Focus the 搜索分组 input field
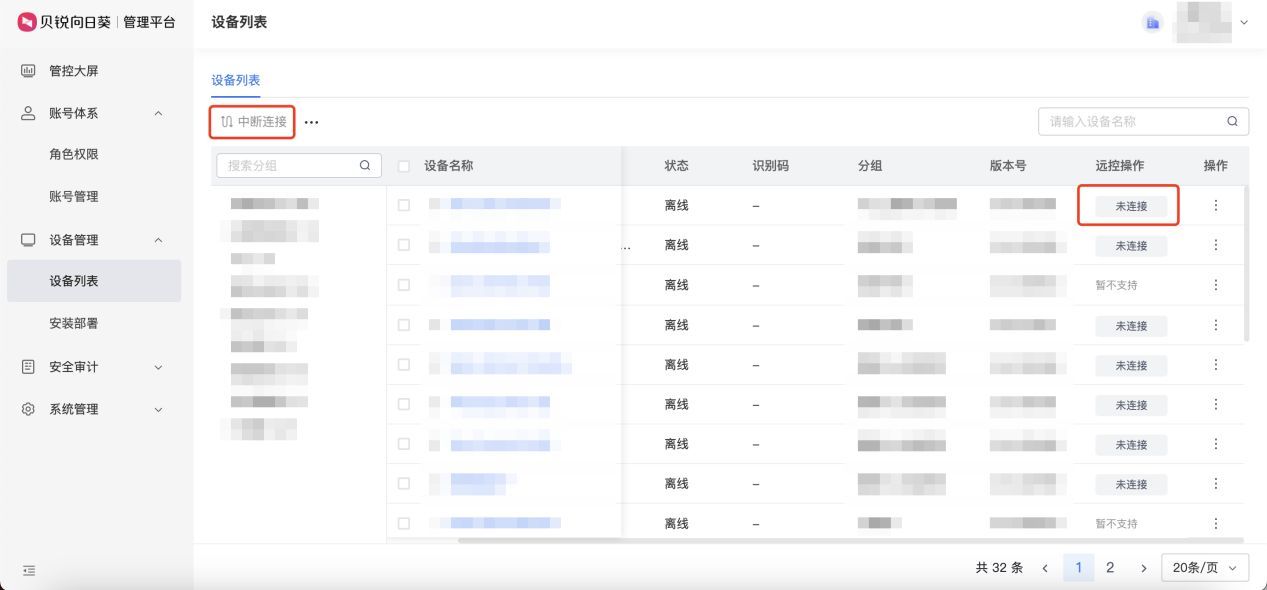 [299, 165]
